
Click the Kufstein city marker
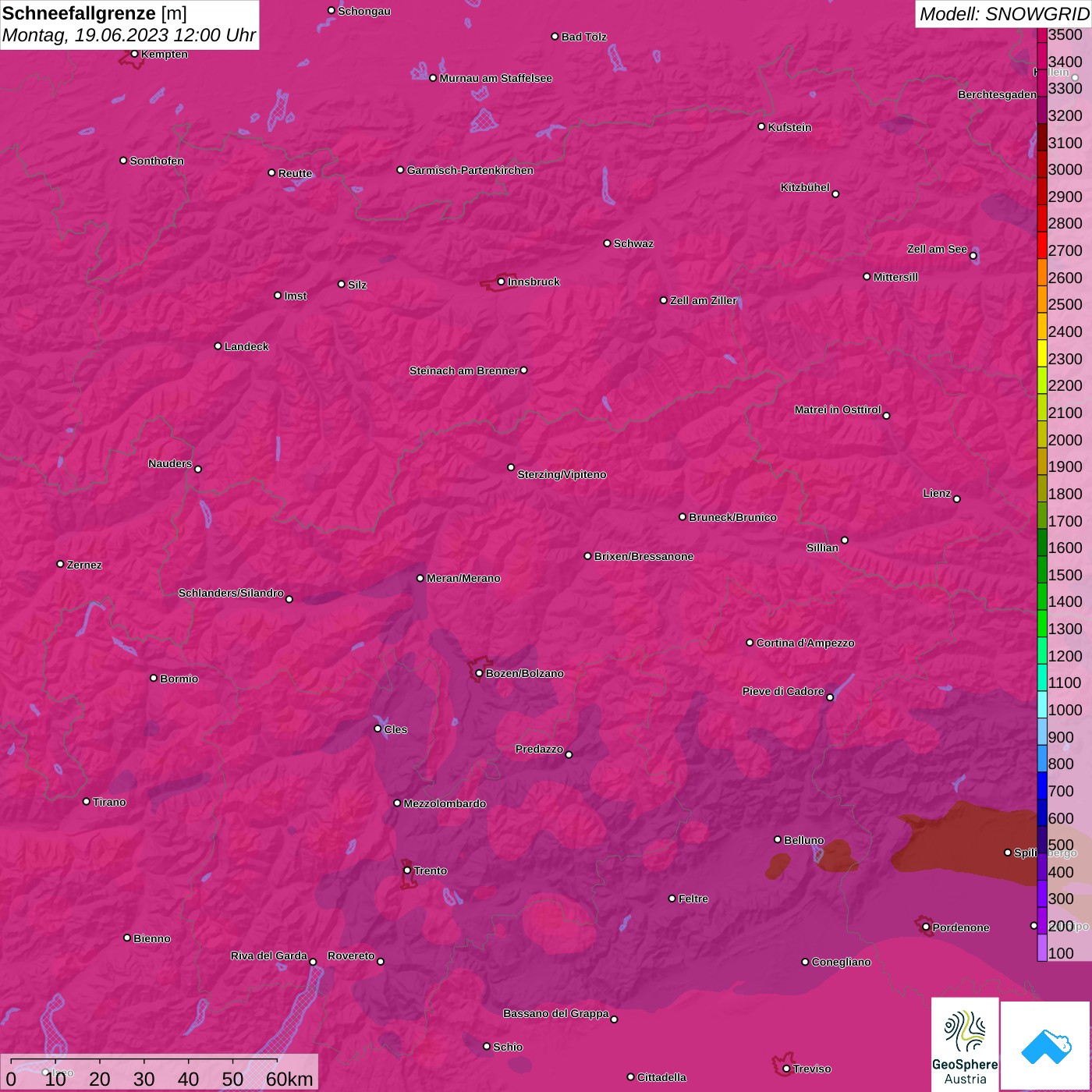coord(761,126)
